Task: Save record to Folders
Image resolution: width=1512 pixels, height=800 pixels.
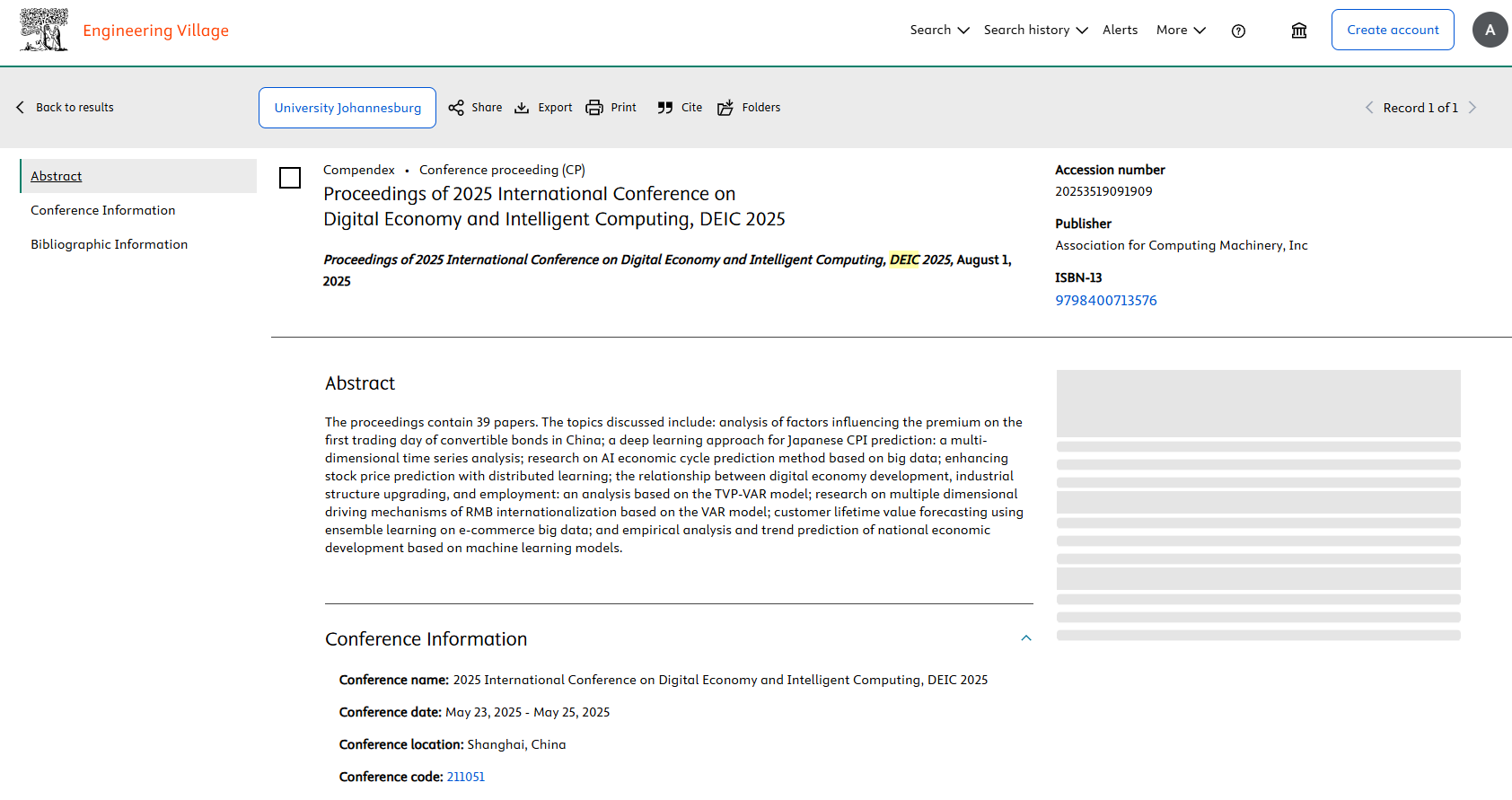Action: point(725,108)
